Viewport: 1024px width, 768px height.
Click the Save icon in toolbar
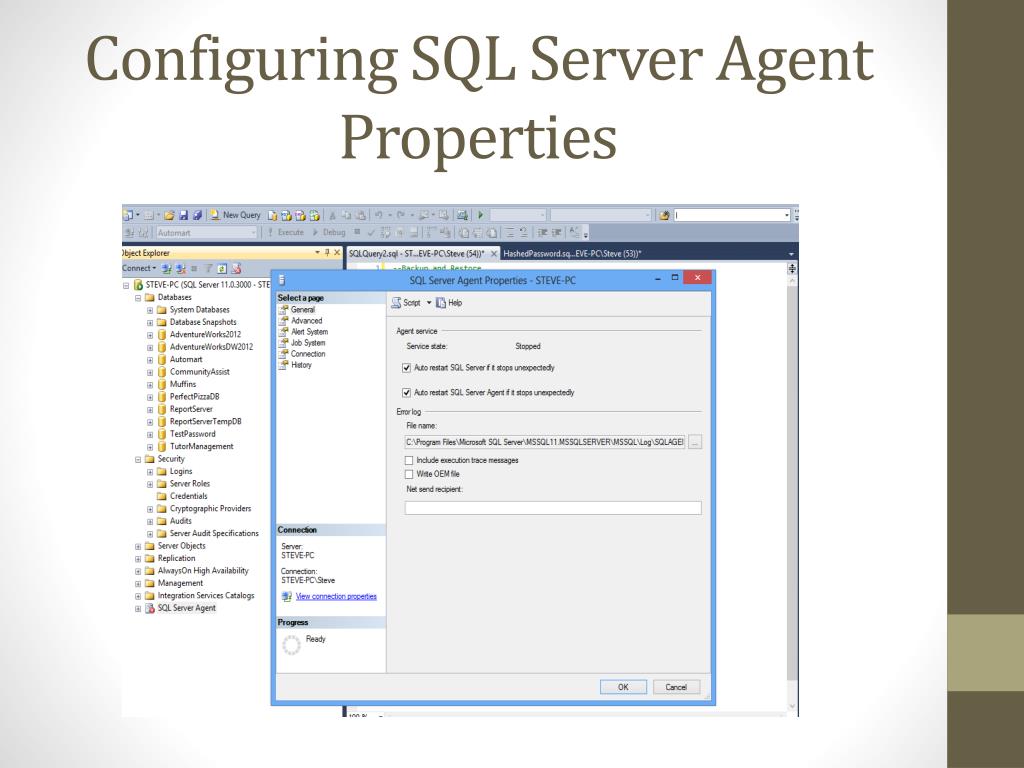[x=184, y=215]
